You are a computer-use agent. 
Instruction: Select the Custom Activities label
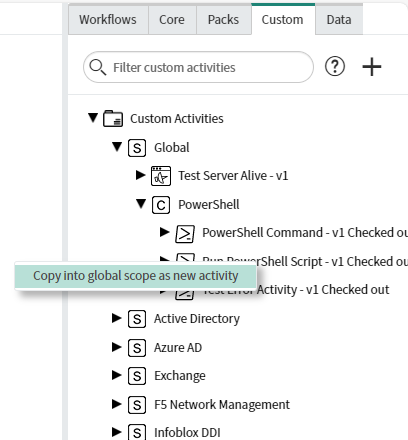(x=177, y=118)
